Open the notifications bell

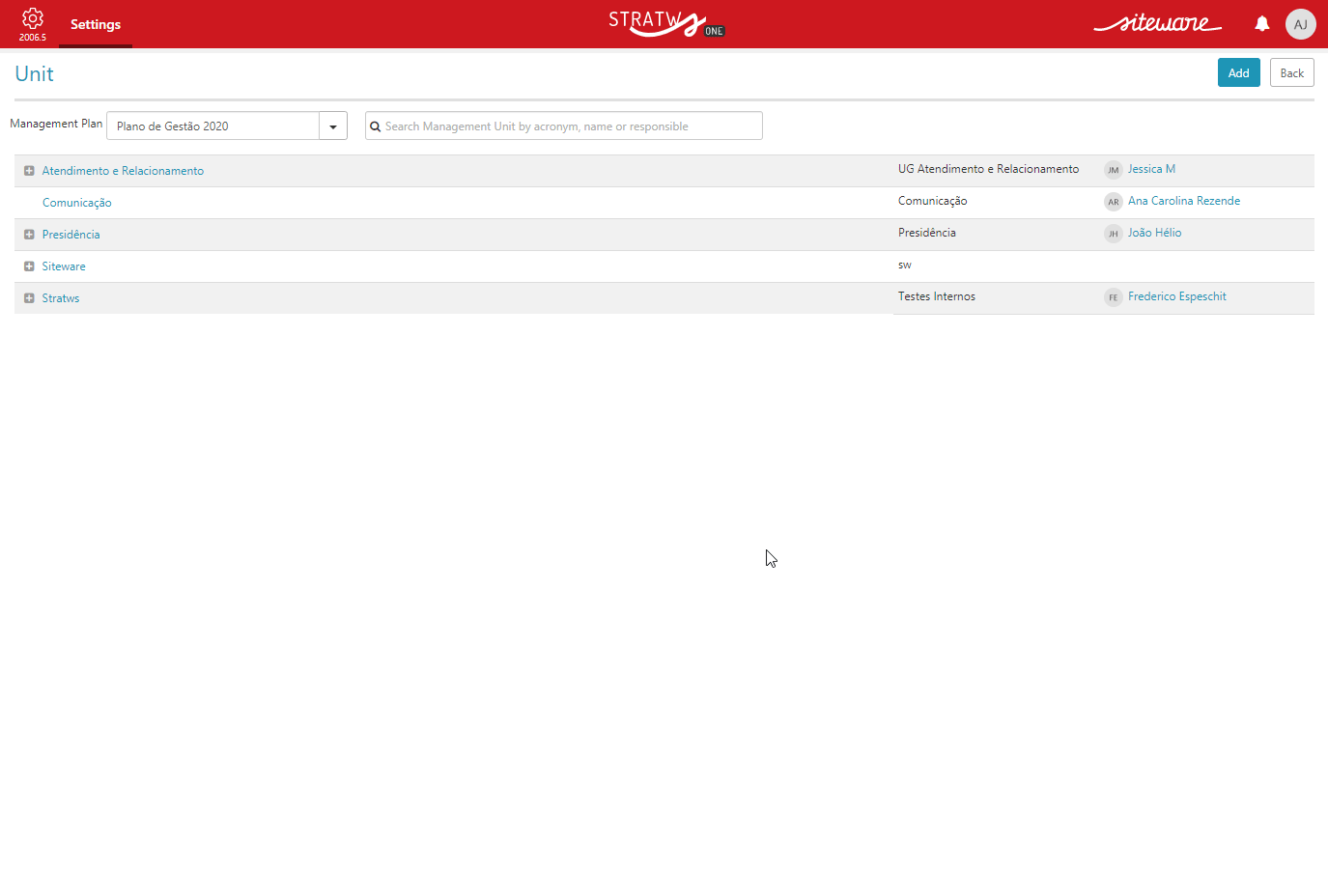pos(1261,24)
